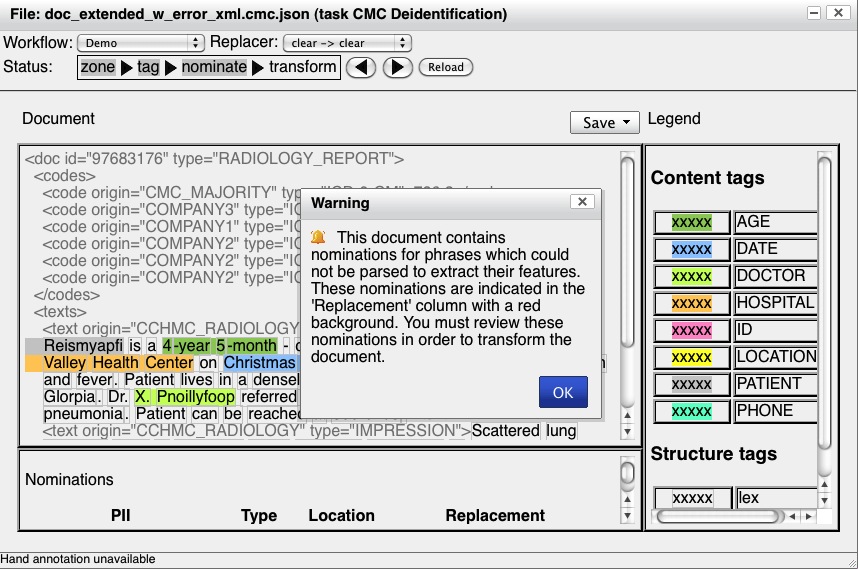Click the Reload button
This screenshot has height=569, width=858.
pyautogui.click(x=446, y=67)
